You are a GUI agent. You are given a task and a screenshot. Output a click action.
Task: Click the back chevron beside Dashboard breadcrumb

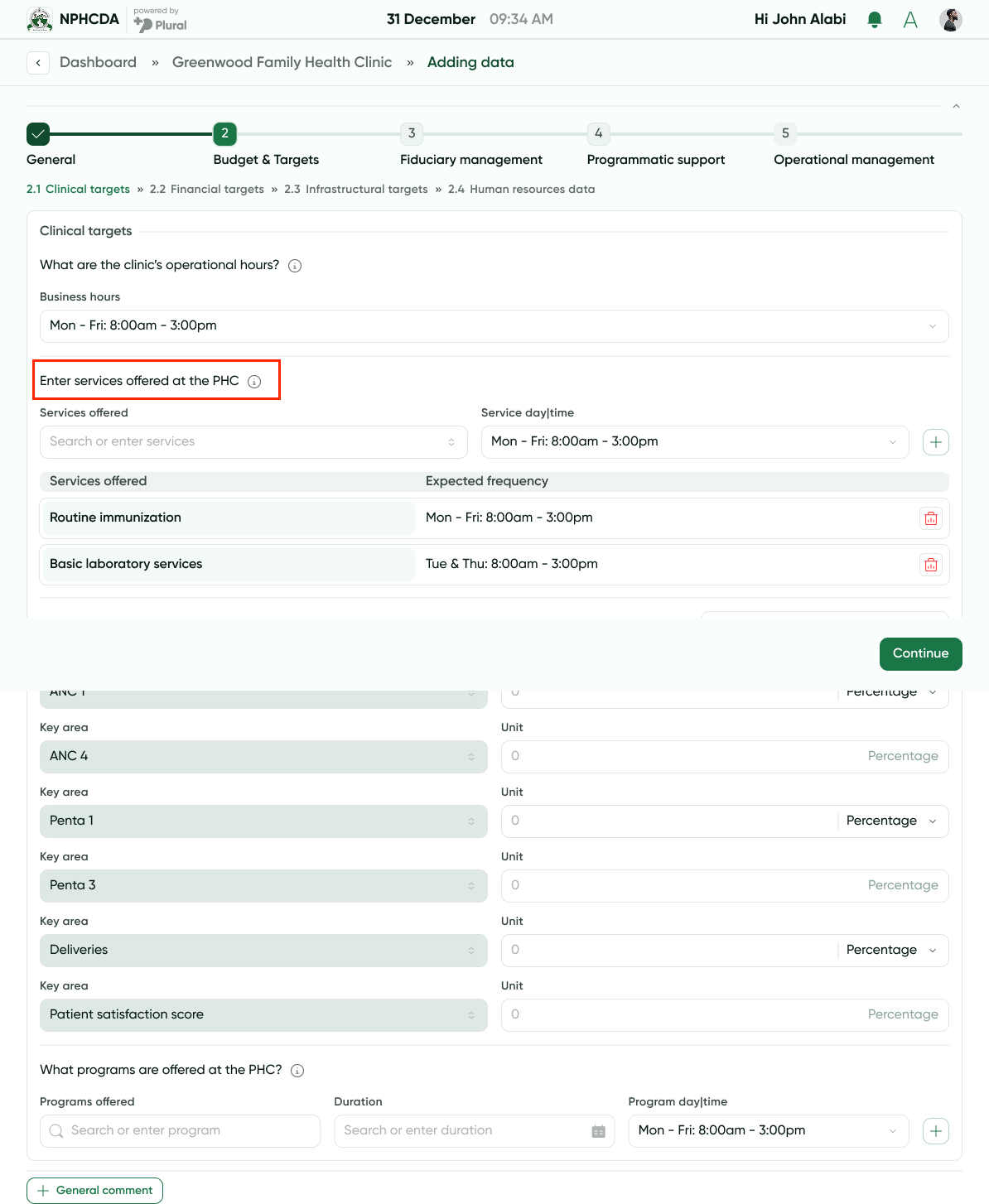pyautogui.click(x=38, y=62)
